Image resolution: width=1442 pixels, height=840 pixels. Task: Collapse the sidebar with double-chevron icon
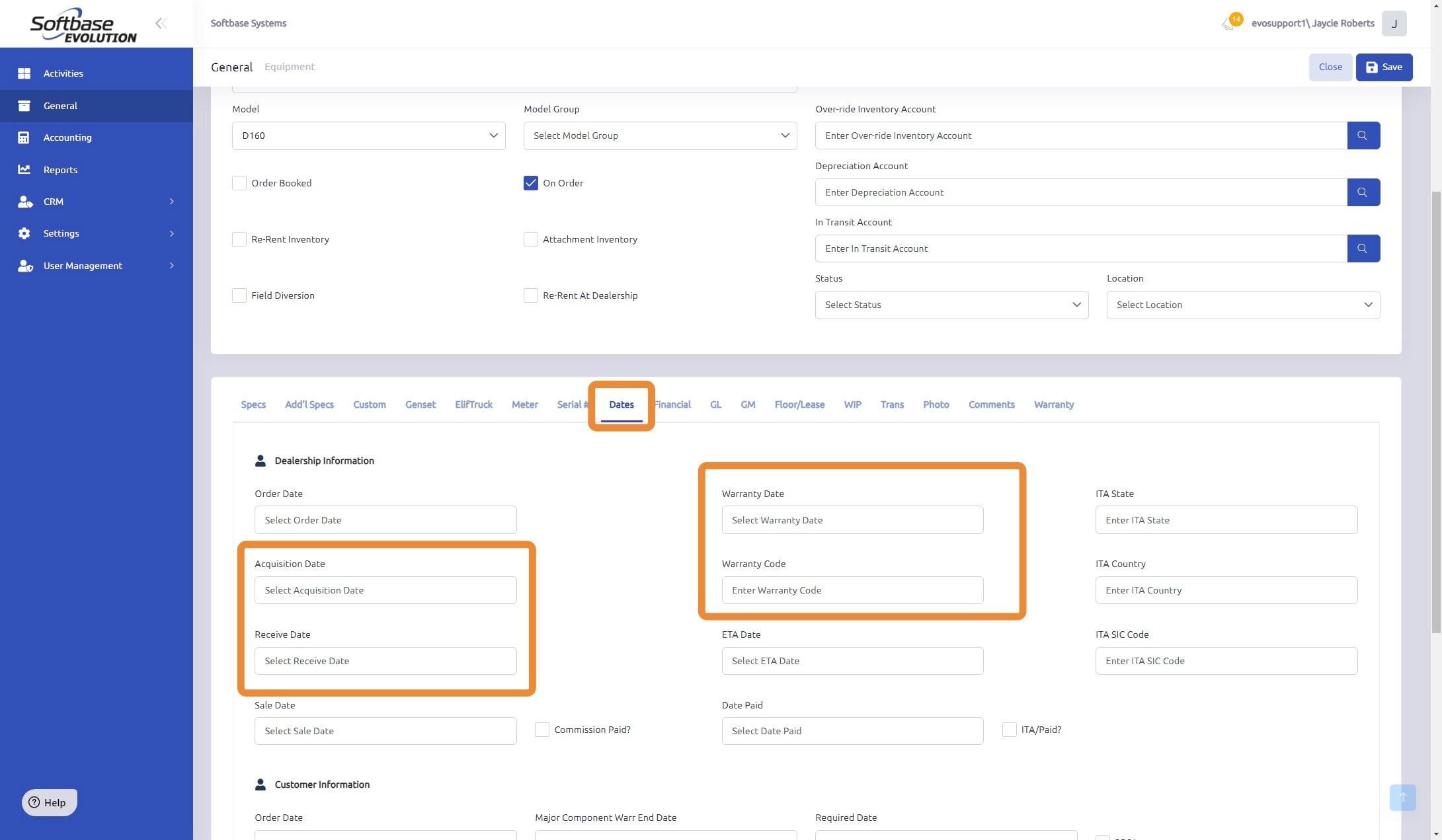(x=161, y=24)
